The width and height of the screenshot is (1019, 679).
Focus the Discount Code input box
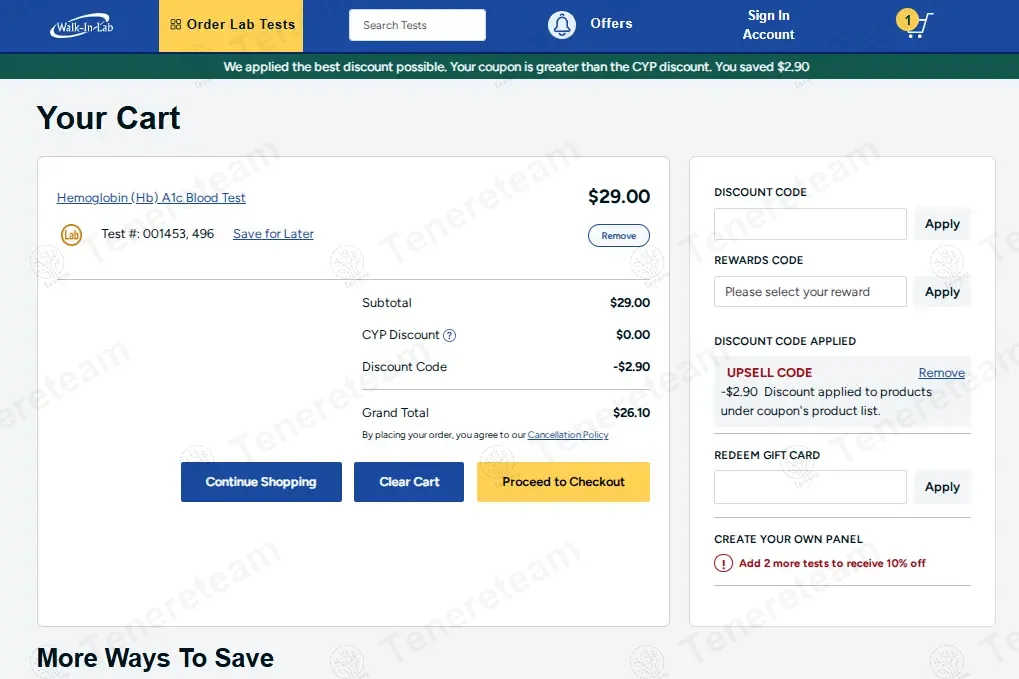(x=810, y=224)
